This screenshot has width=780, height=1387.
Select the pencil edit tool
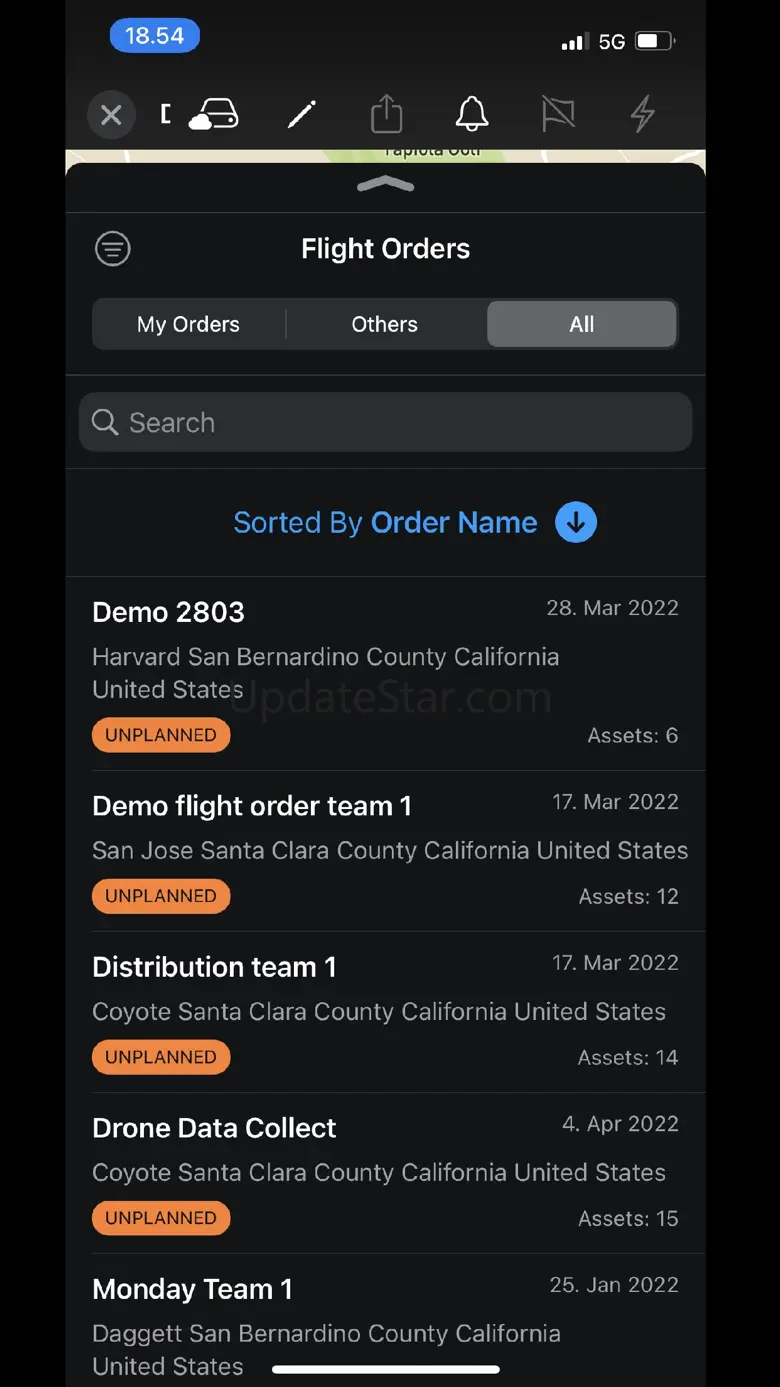click(x=301, y=115)
